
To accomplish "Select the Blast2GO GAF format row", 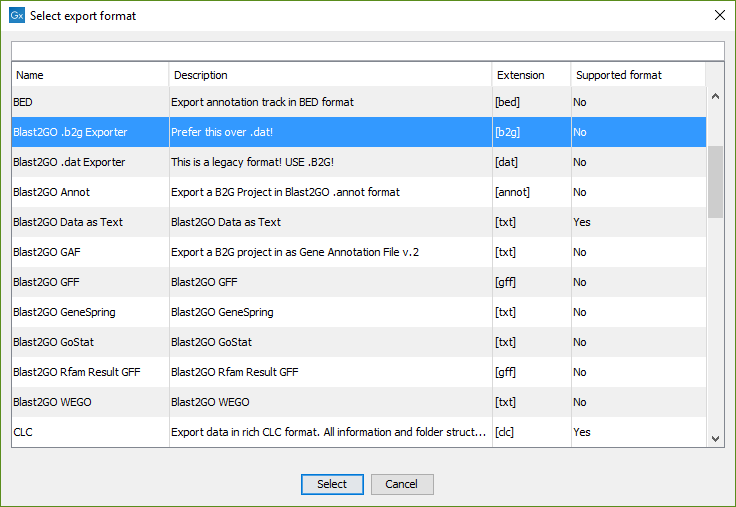I will (359, 252).
